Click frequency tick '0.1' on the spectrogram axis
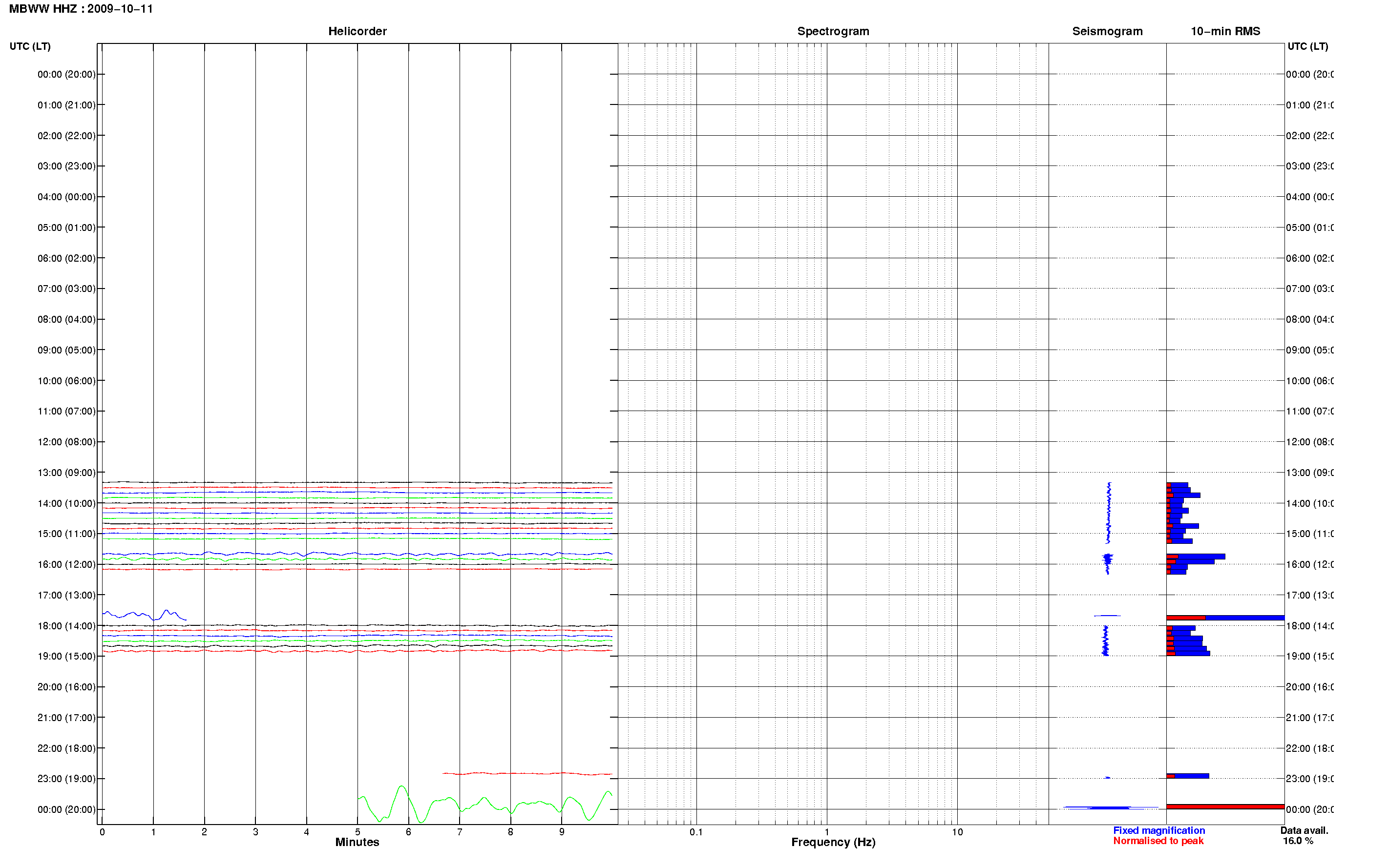 pos(696,832)
